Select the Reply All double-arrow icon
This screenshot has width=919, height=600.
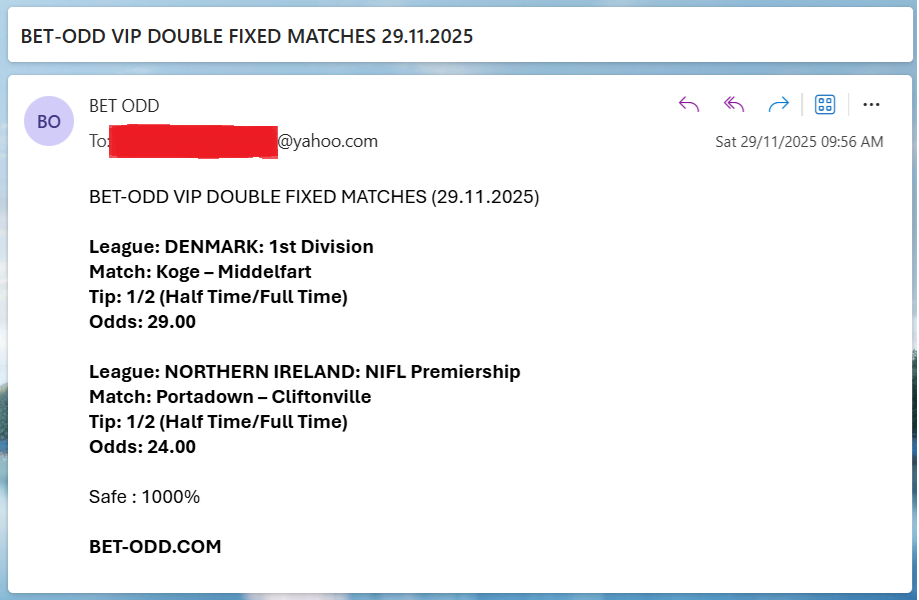click(733, 103)
